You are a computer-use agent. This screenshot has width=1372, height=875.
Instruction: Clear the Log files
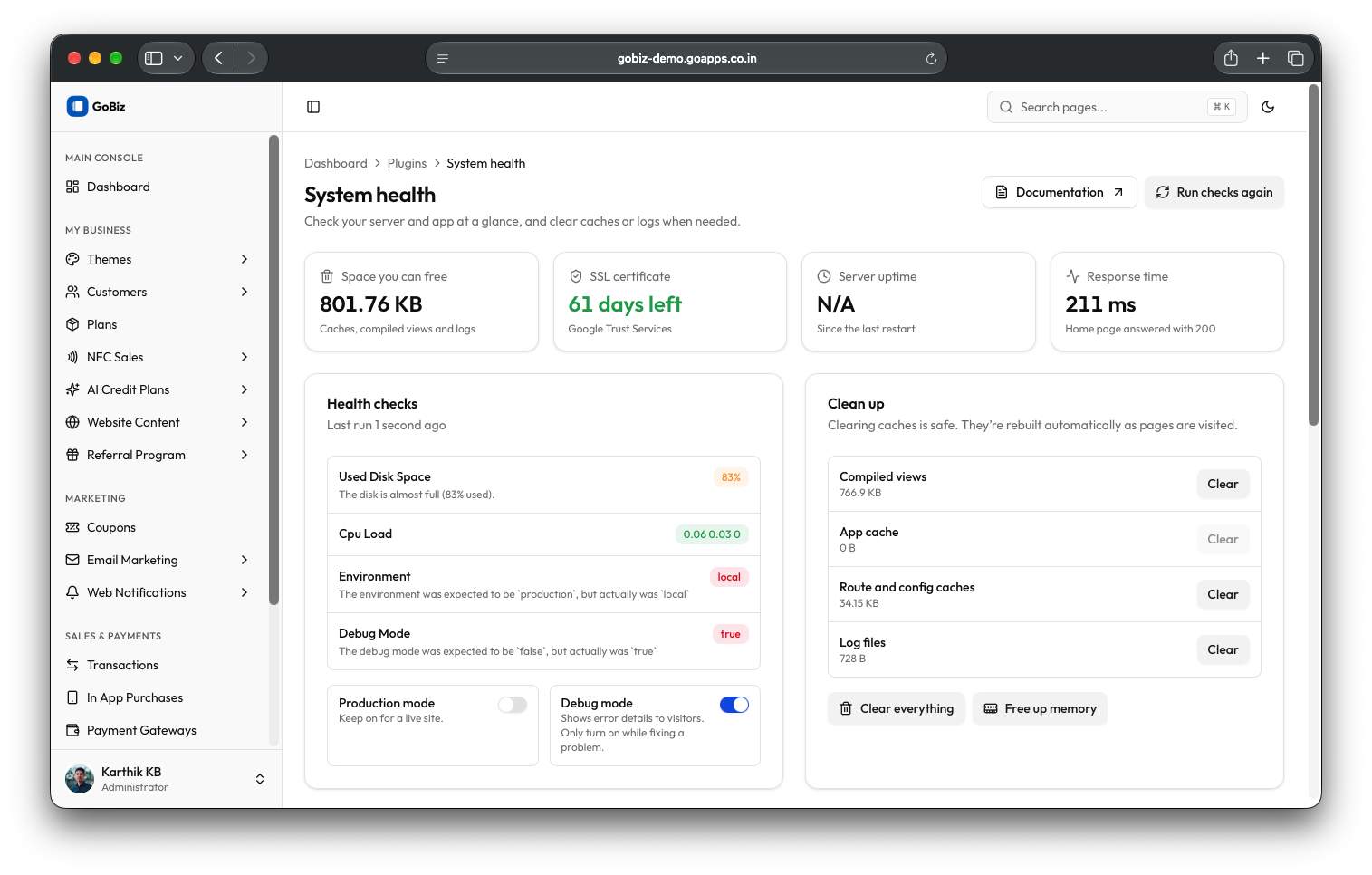pos(1223,649)
